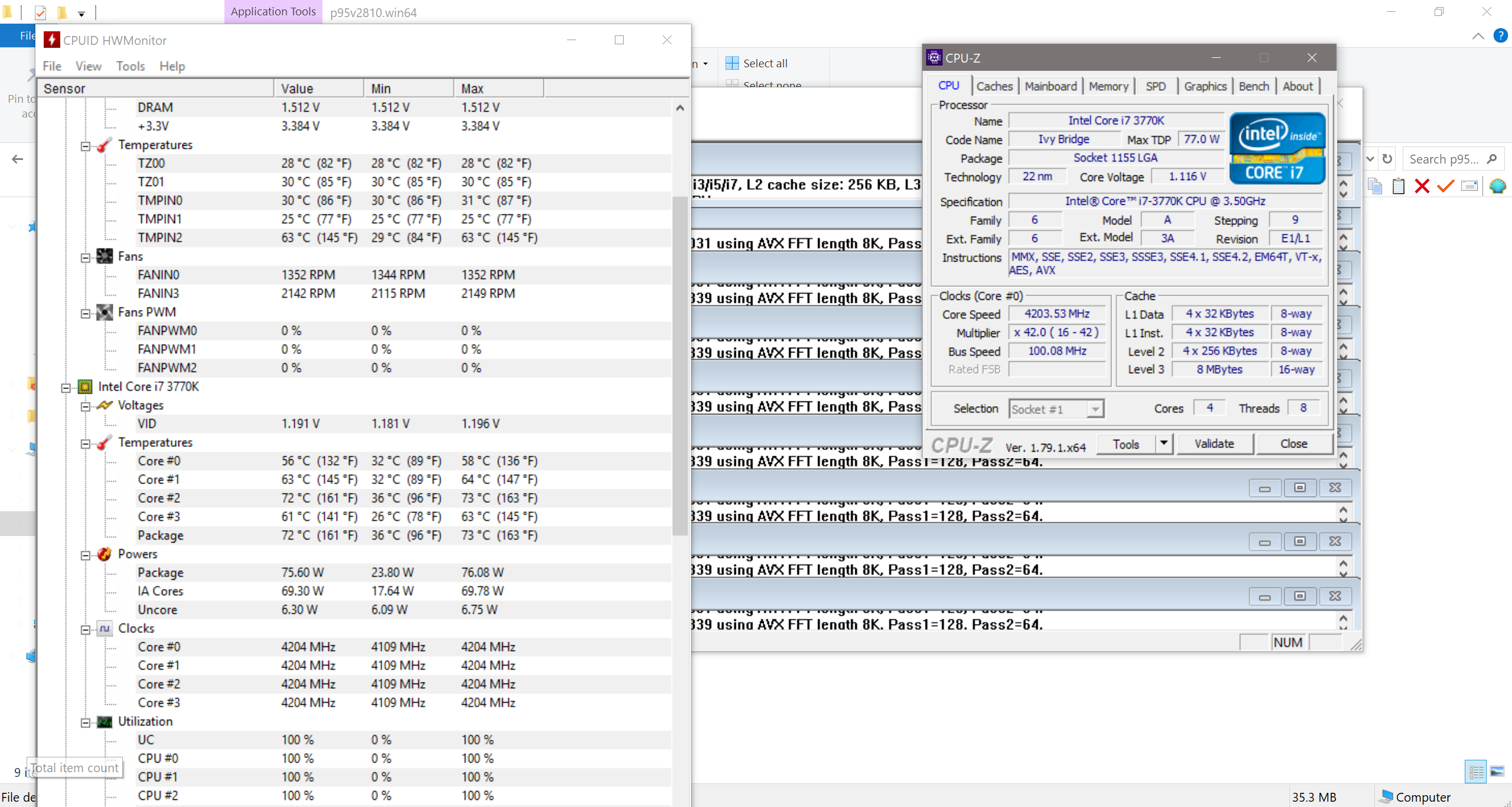Open the Graphics tab in CPU-Z

[x=1205, y=86]
